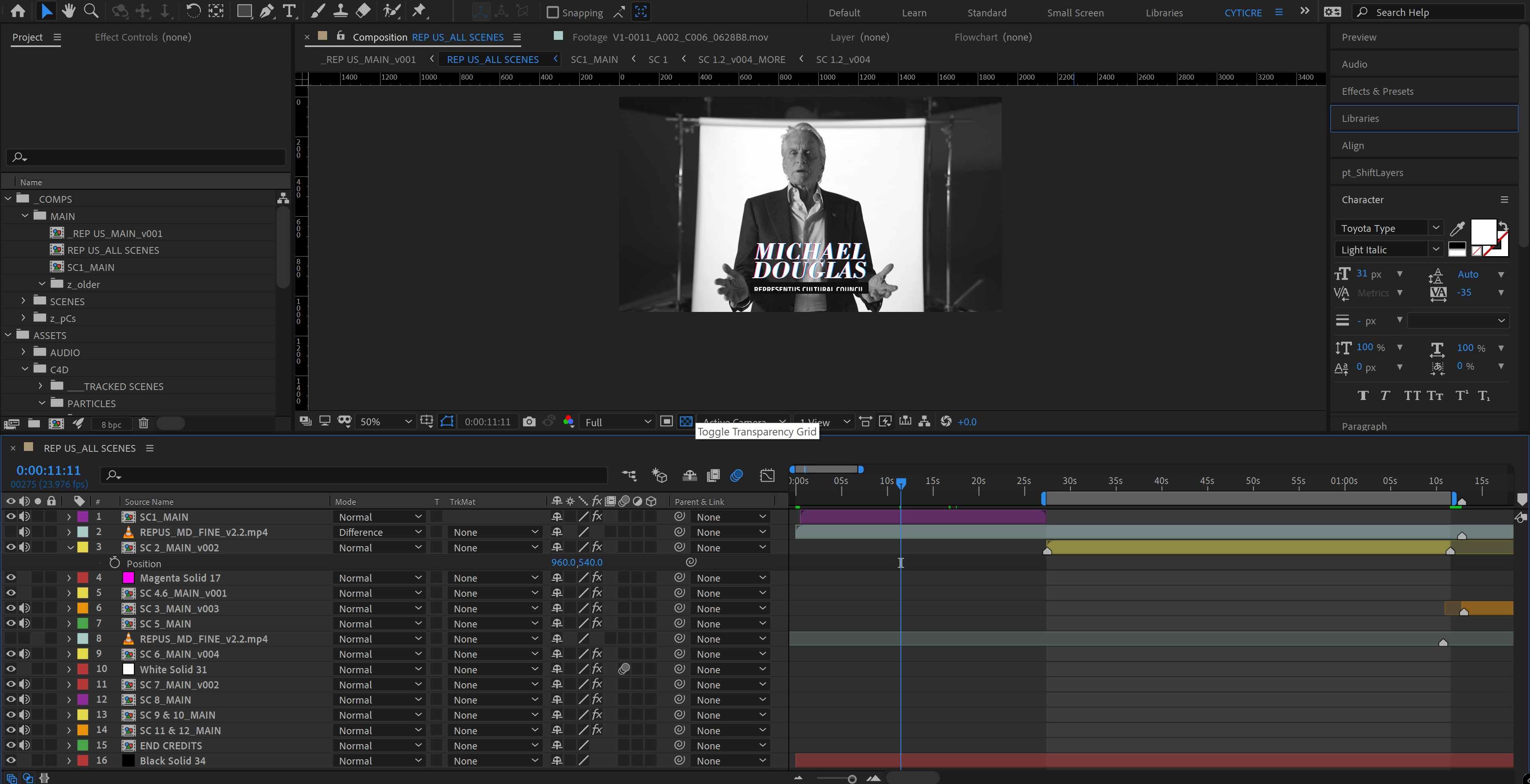Screen dimensions: 1530x784
Task: Expand the AUDIO folder
Action: (24, 352)
